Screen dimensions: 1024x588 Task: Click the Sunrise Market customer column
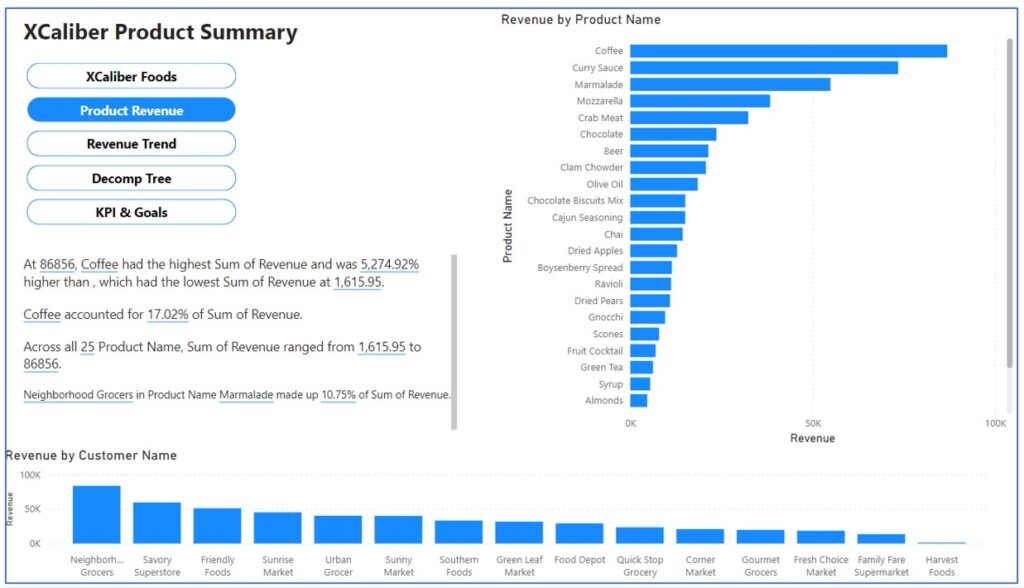278,528
